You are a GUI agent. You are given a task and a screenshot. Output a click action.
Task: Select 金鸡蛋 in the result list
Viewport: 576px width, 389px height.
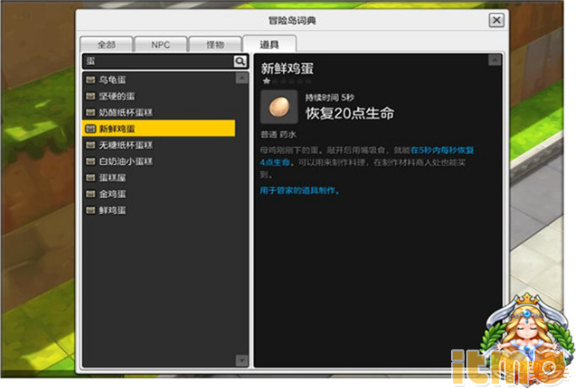159,194
